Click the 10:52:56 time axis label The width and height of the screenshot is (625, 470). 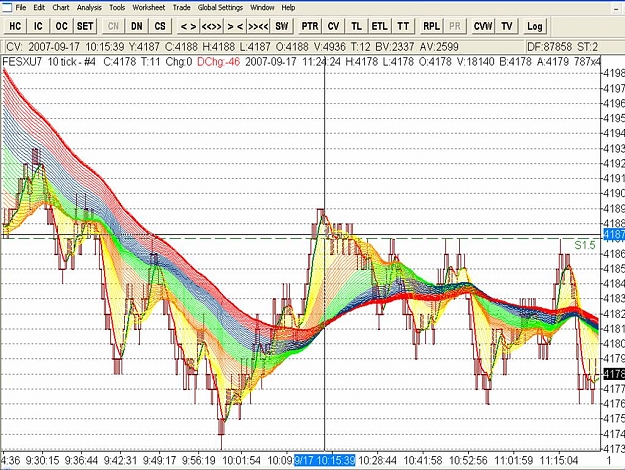click(x=468, y=460)
